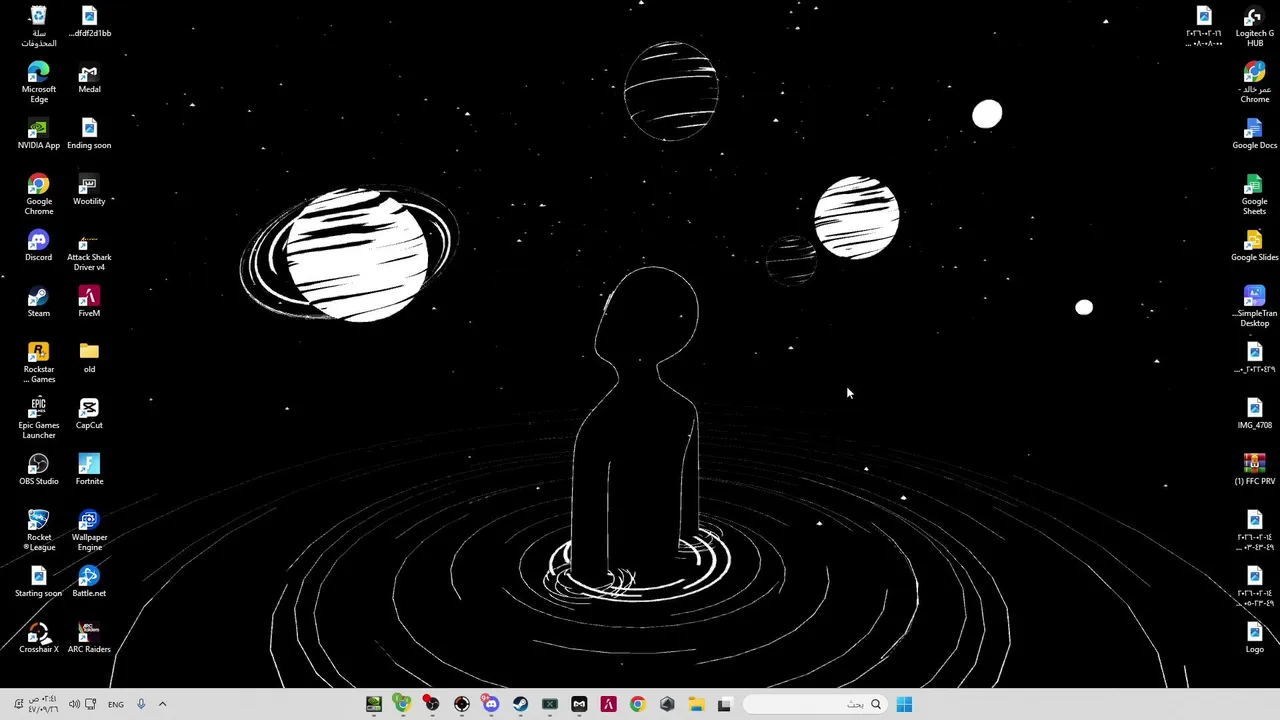The height and width of the screenshot is (720, 1280).
Task: Select the 'Ending soon' file icon
Action: [x=89, y=134]
